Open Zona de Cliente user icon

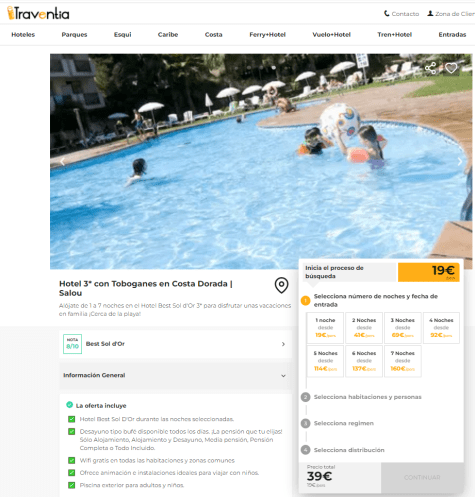(x=430, y=14)
